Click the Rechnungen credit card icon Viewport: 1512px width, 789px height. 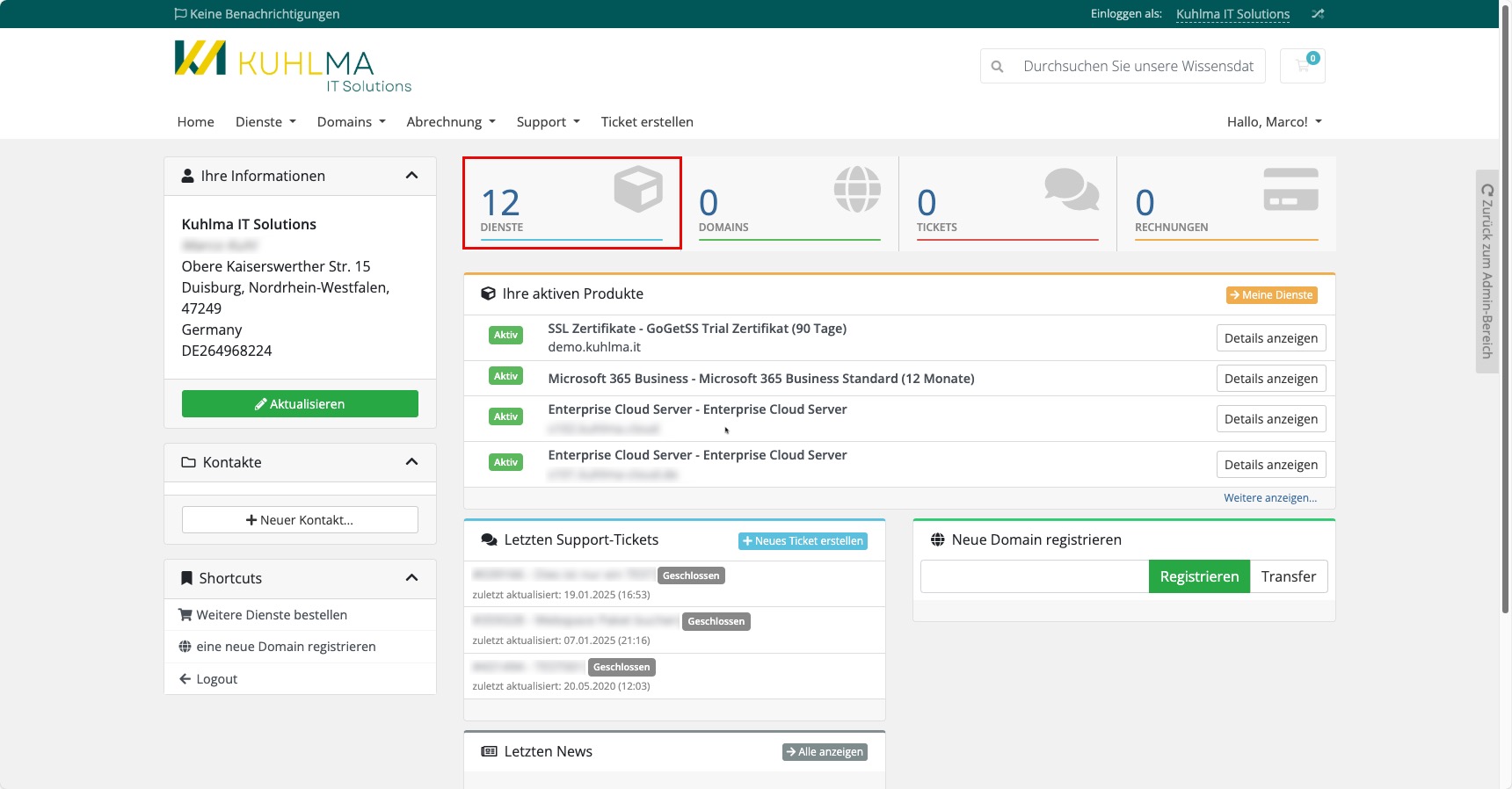tap(1290, 189)
